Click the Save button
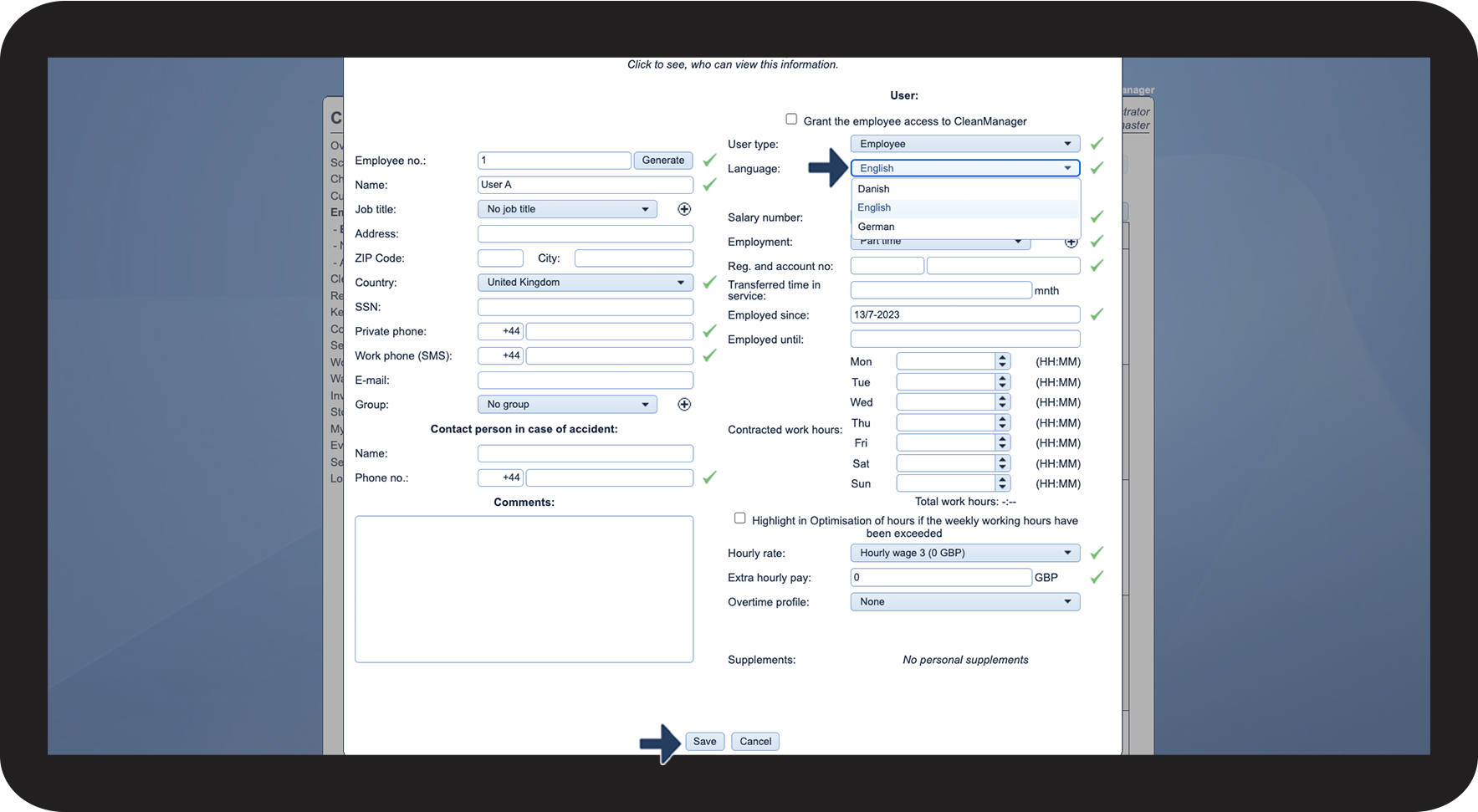 pos(705,742)
